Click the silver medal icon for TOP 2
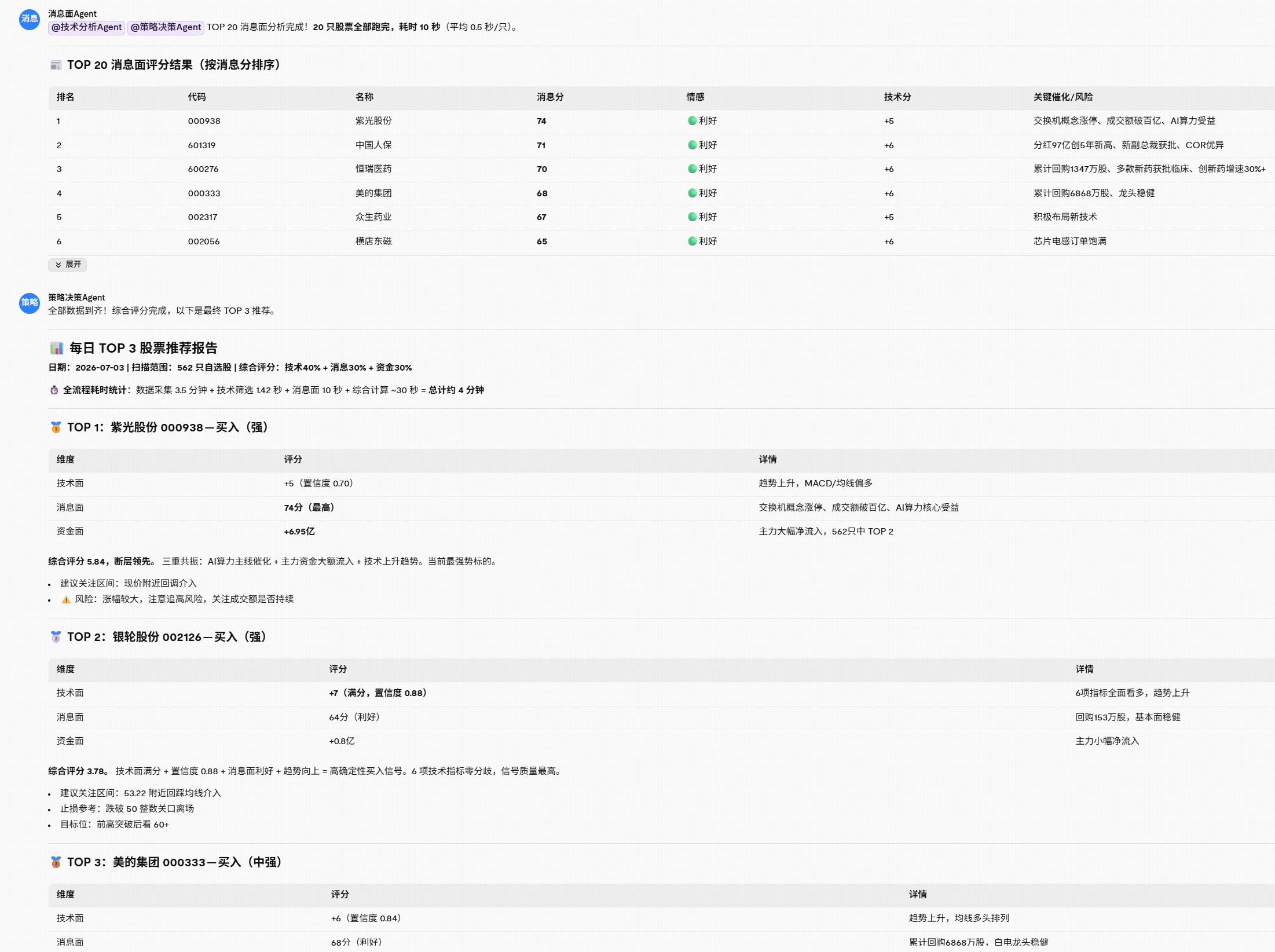 (x=56, y=637)
